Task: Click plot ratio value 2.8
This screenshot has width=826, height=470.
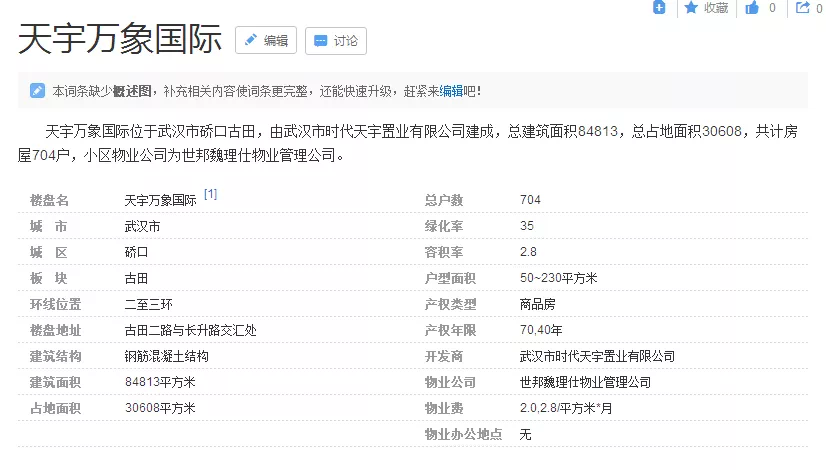Action: (528, 252)
